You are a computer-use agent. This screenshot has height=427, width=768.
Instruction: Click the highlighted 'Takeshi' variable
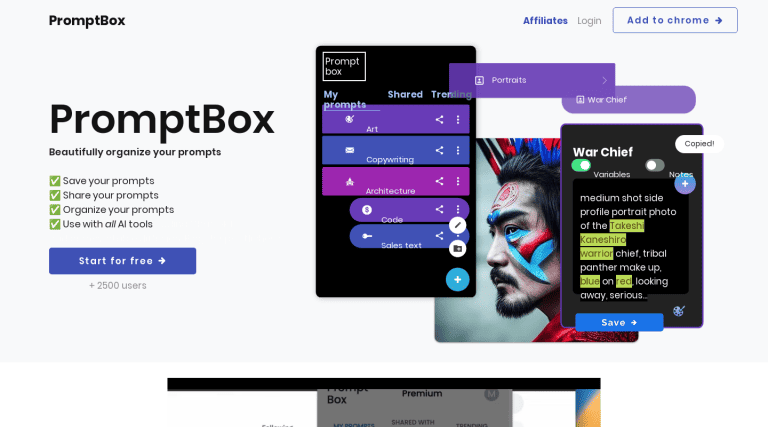tap(626, 226)
